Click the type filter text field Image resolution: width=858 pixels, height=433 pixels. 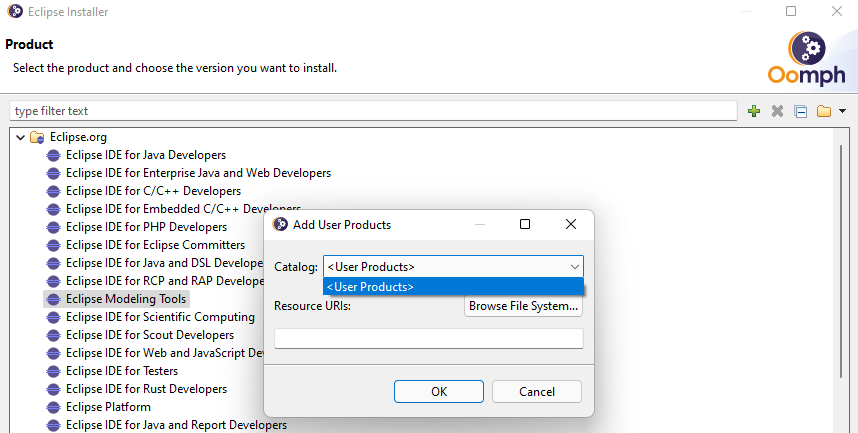coord(373,111)
